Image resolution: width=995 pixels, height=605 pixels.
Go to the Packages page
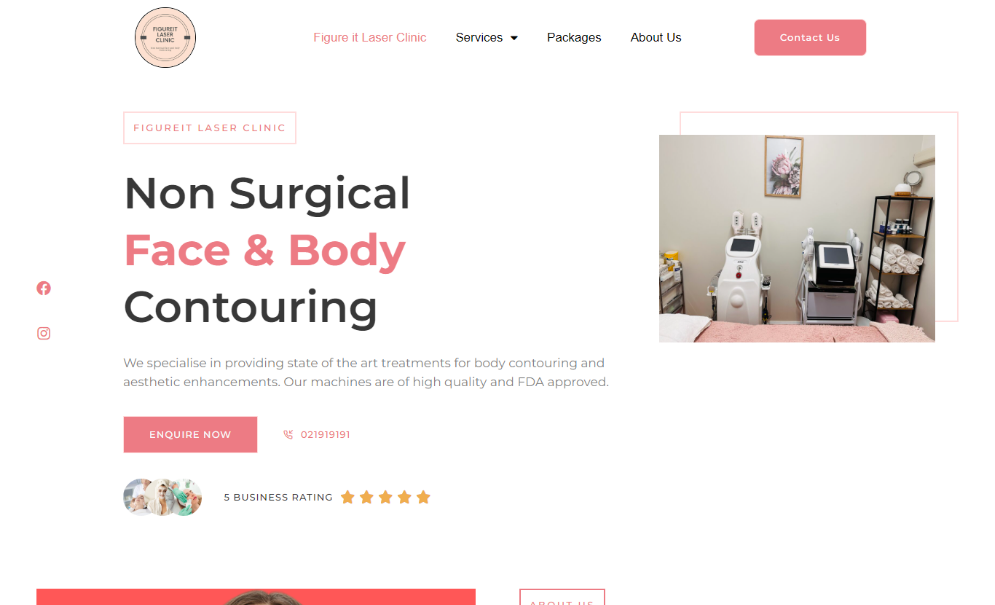click(574, 37)
